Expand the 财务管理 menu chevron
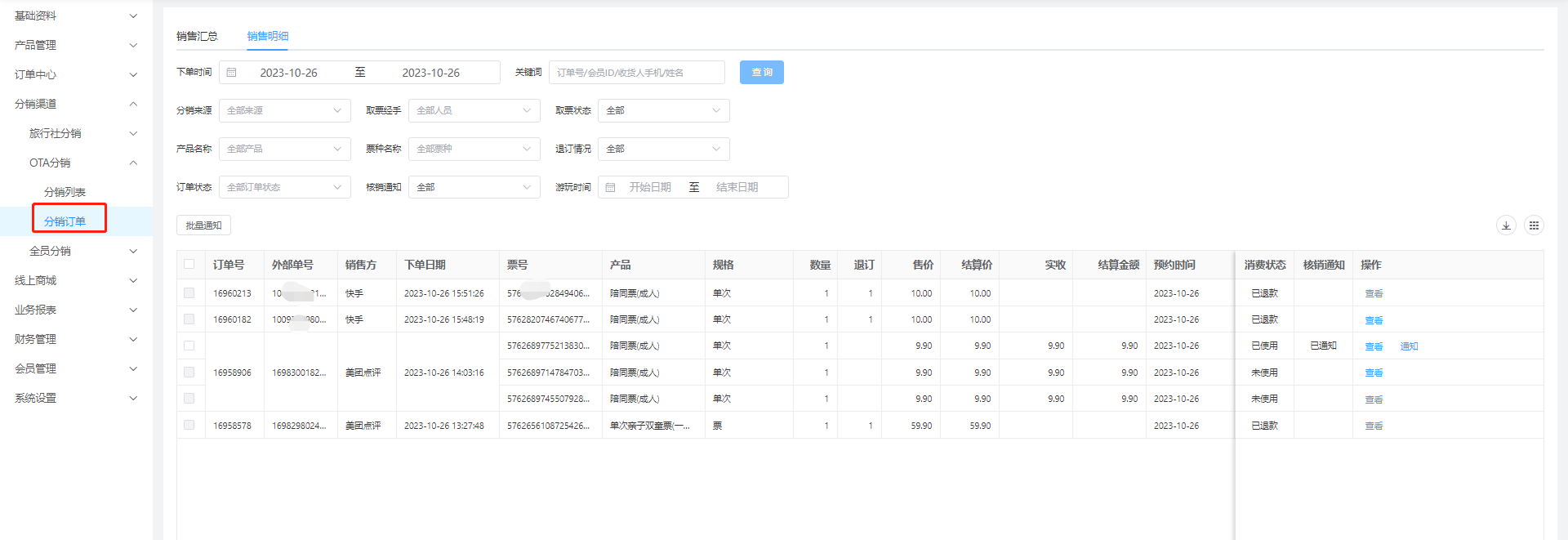Viewport: 1568px width, 540px height. [x=133, y=339]
